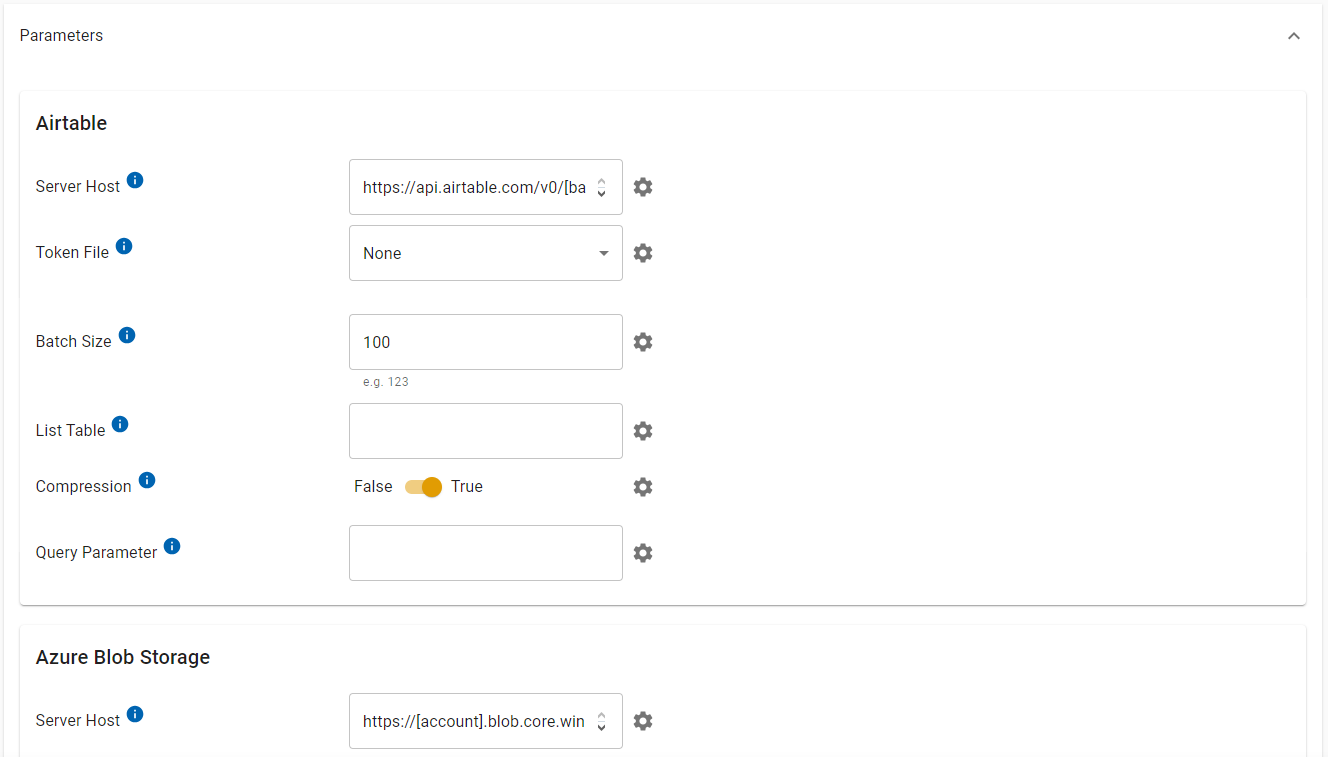Open gear settings for Compression toggle

[x=643, y=487]
